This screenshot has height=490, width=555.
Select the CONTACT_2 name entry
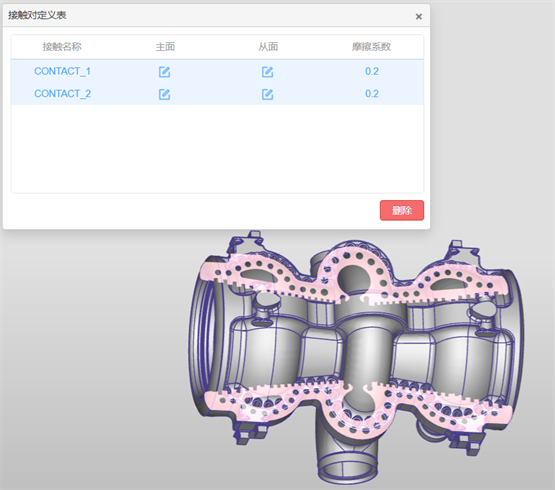tap(62, 94)
